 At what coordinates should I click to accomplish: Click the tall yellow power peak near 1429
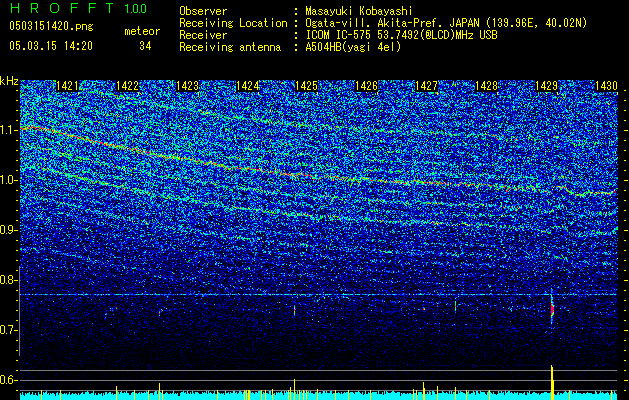[x=552, y=382]
